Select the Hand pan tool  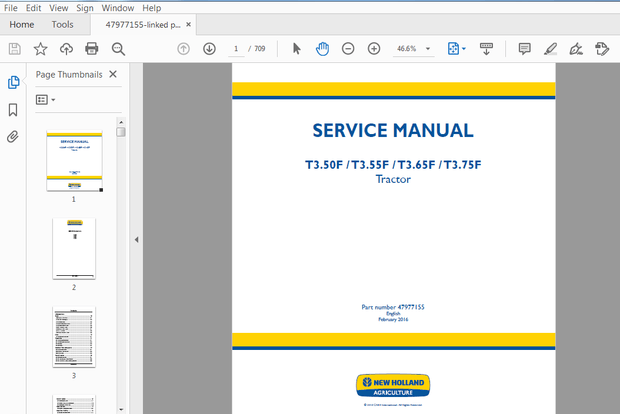point(322,49)
